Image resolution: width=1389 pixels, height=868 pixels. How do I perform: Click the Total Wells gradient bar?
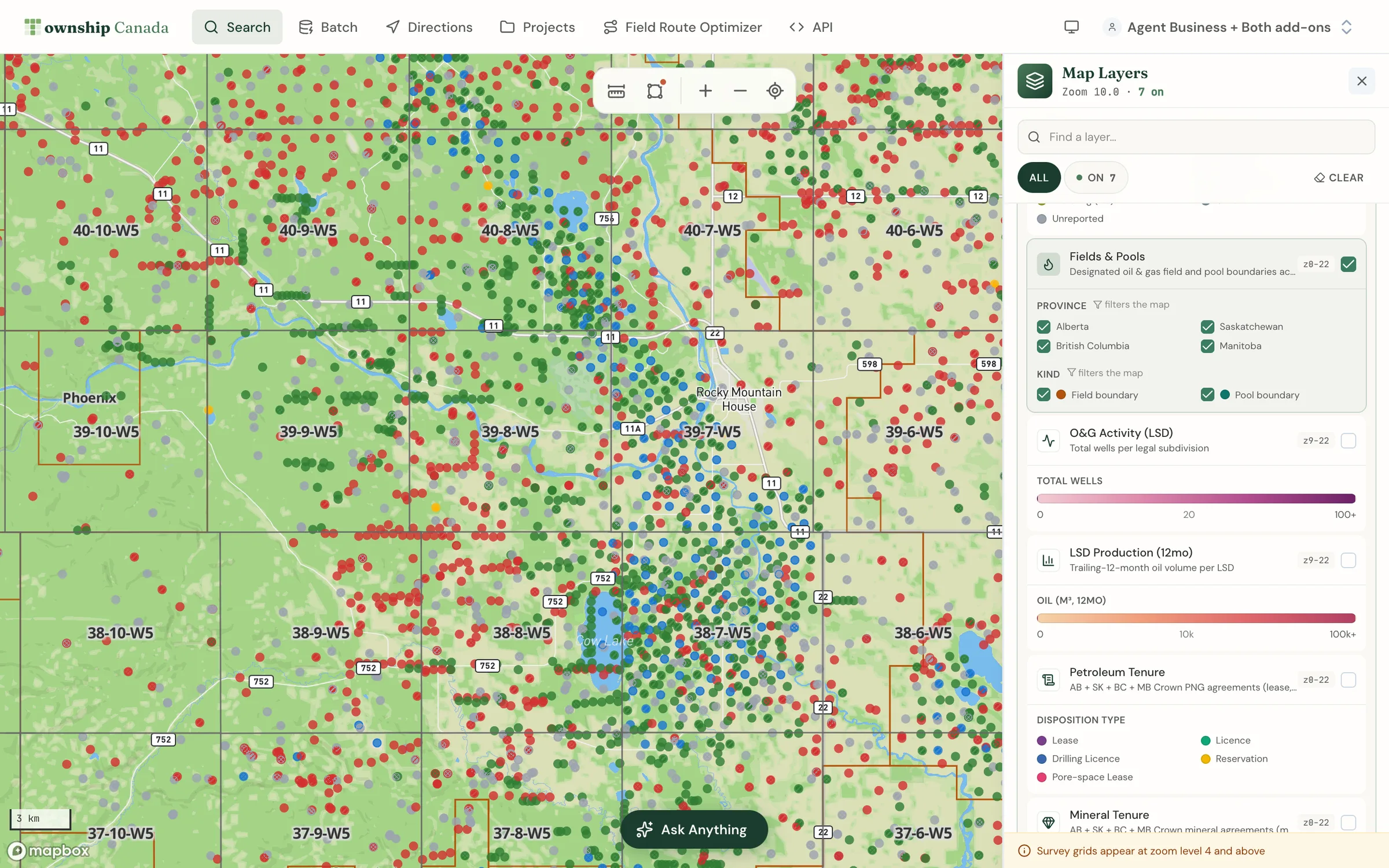pos(1196,499)
